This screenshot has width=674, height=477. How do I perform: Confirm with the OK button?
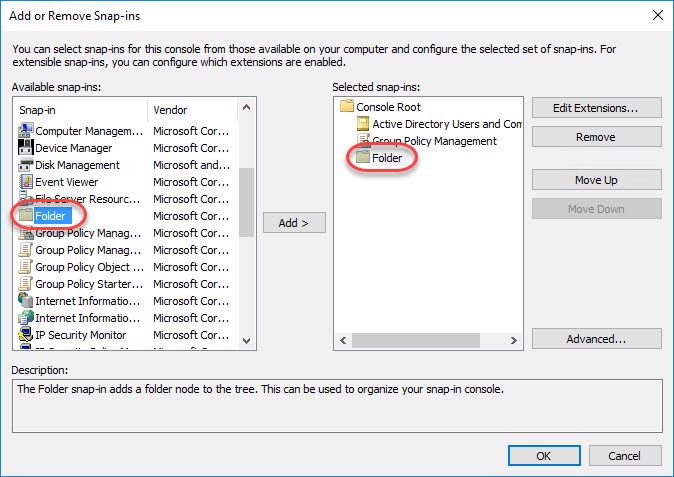(544, 456)
